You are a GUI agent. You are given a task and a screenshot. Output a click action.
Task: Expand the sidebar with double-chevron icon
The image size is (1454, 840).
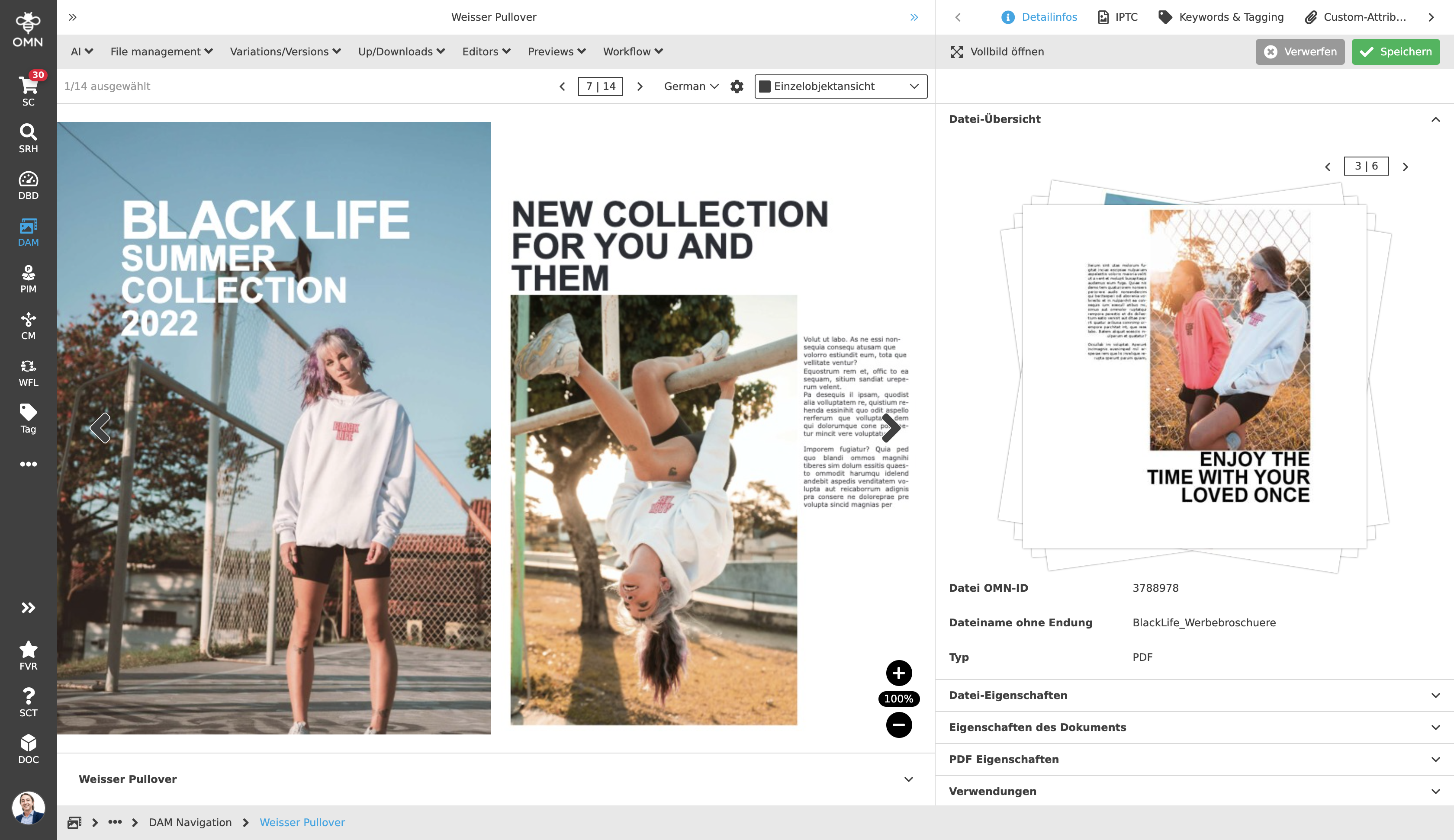pyautogui.click(x=28, y=607)
